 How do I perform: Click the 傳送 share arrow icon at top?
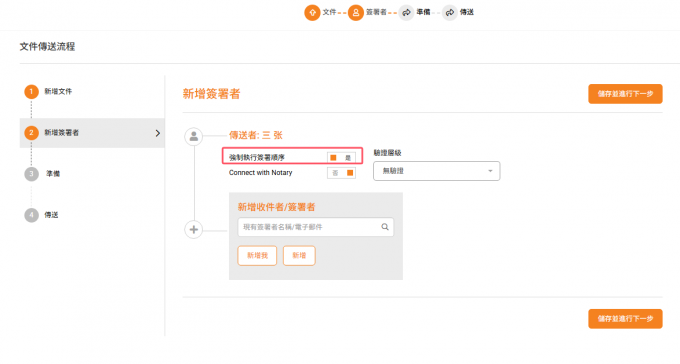click(x=450, y=13)
